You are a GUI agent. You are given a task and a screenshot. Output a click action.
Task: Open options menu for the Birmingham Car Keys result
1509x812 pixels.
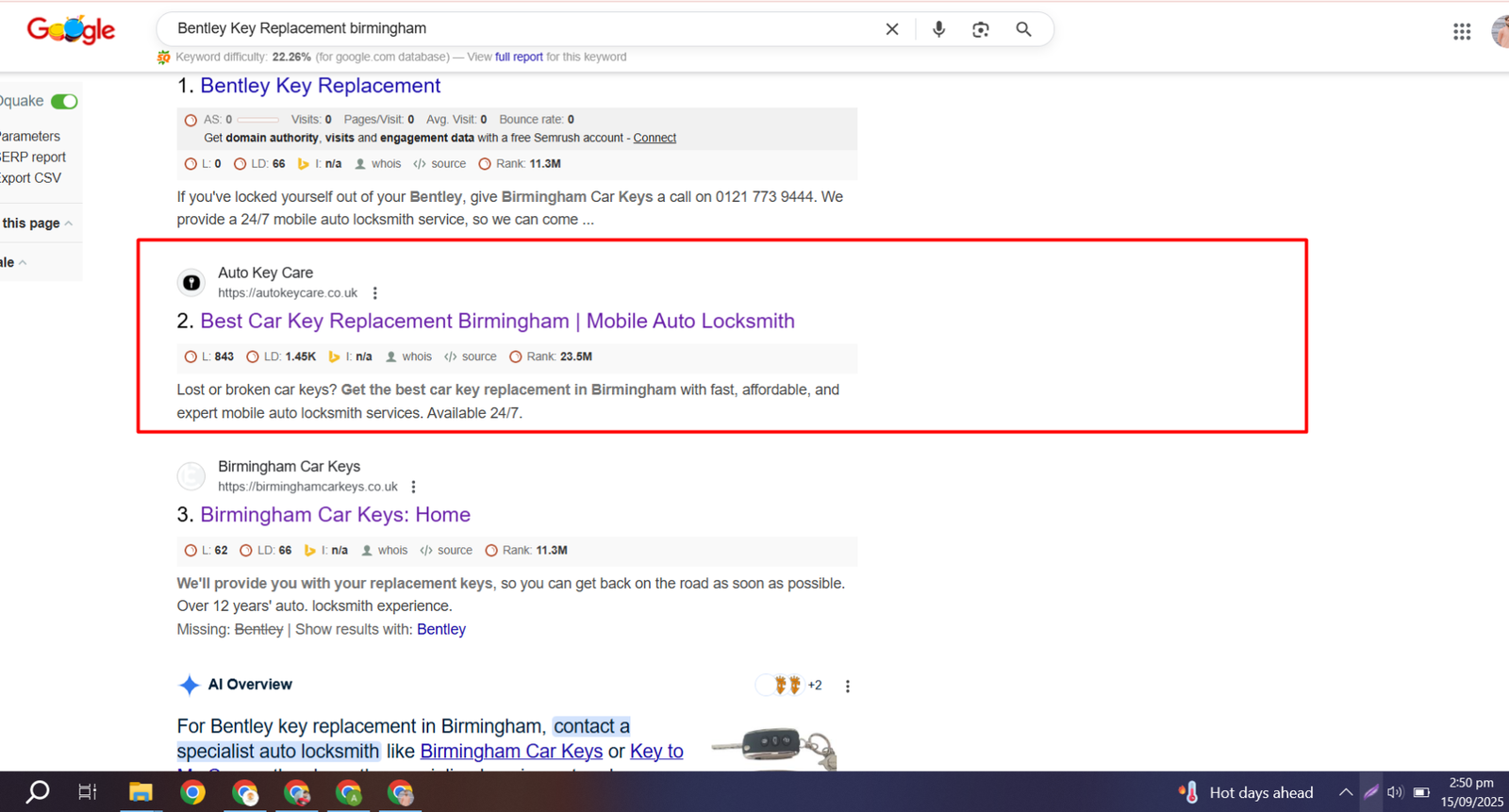tap(413, 487)
